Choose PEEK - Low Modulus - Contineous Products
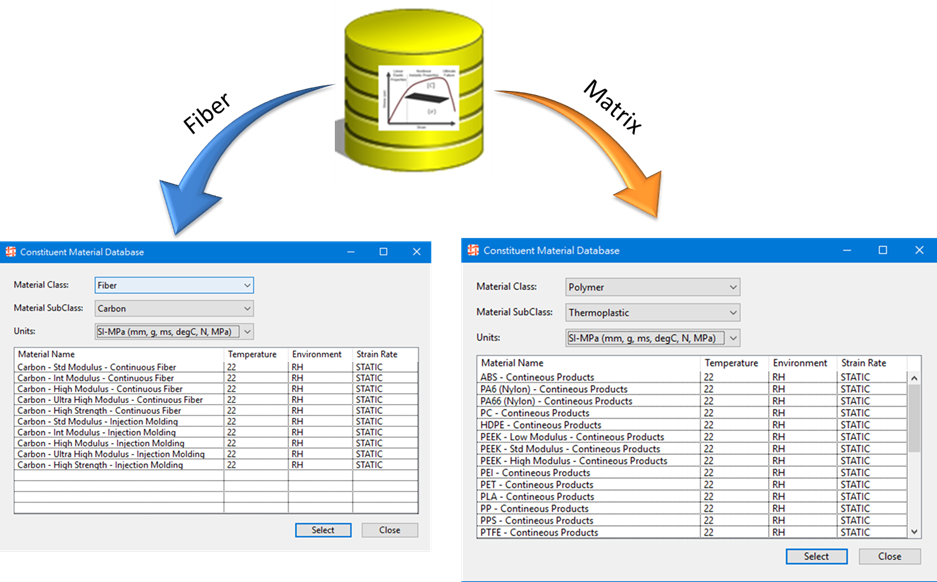Screen dimensions: 937x582 tap(572, 437)
